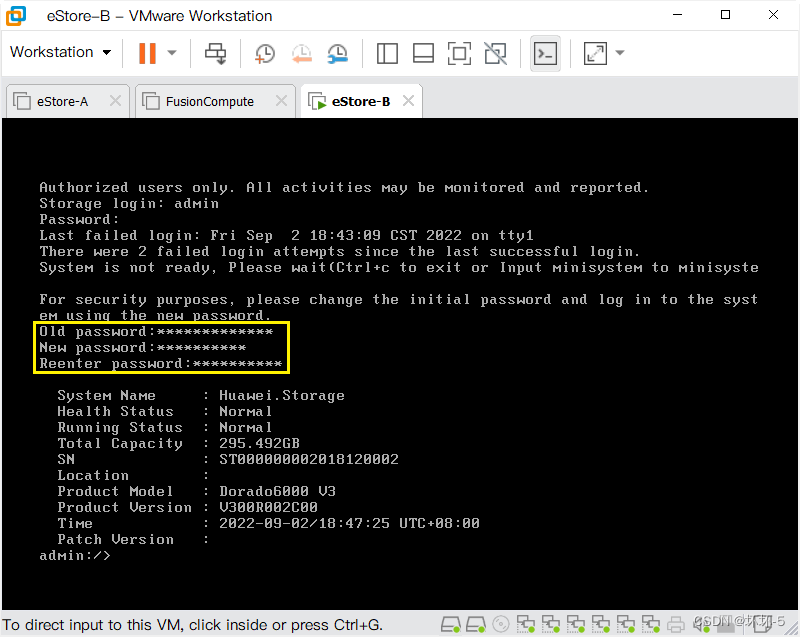Open the stretch options dropdown arrow
The image size is (800, 637).
pyautogui.click(x=620, y=53)
